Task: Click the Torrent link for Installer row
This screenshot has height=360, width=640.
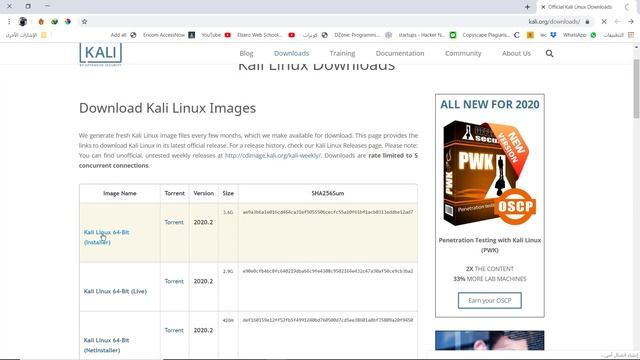Action: coord(174,222)
